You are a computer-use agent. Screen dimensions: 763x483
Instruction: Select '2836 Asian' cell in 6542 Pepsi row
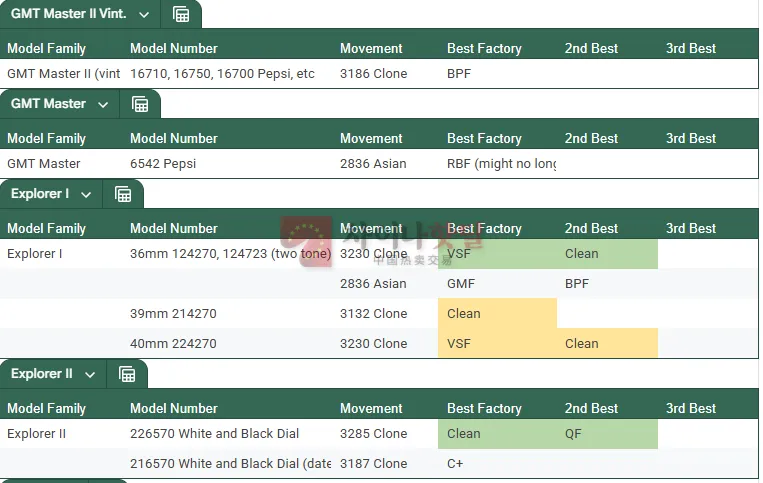(373, 164)
